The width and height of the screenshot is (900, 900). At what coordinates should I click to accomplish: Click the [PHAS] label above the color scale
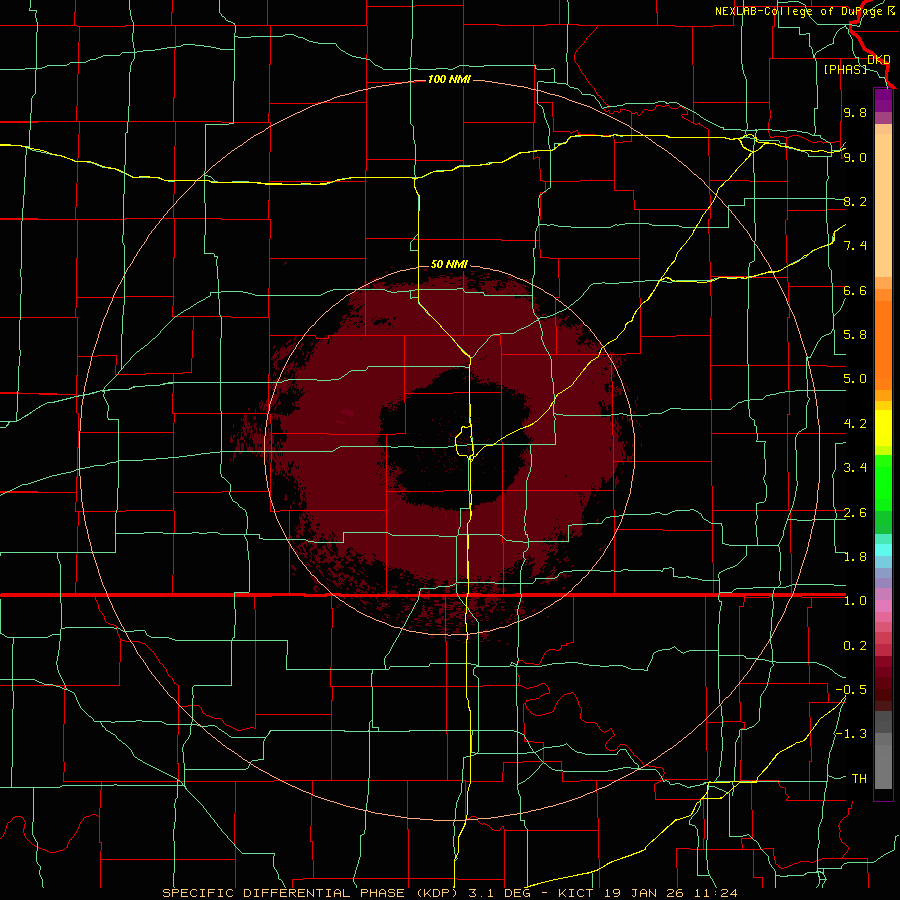[x=845, y=69]
